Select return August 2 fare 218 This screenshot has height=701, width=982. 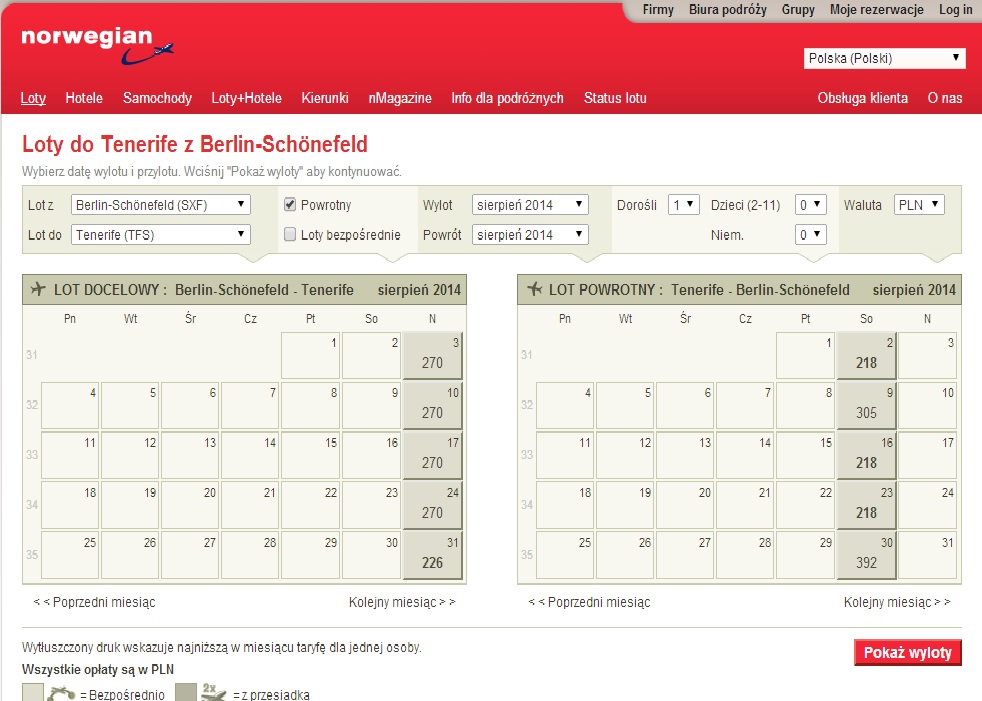866,355
